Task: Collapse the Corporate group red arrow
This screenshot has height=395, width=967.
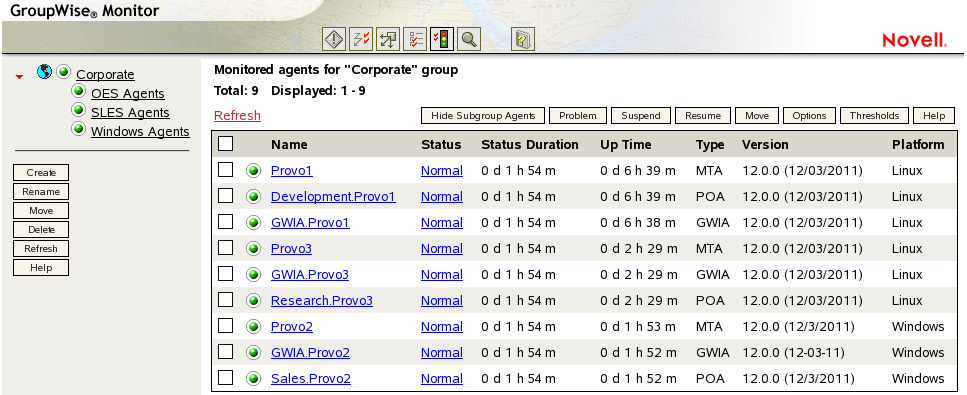Action: pos(20,77)
